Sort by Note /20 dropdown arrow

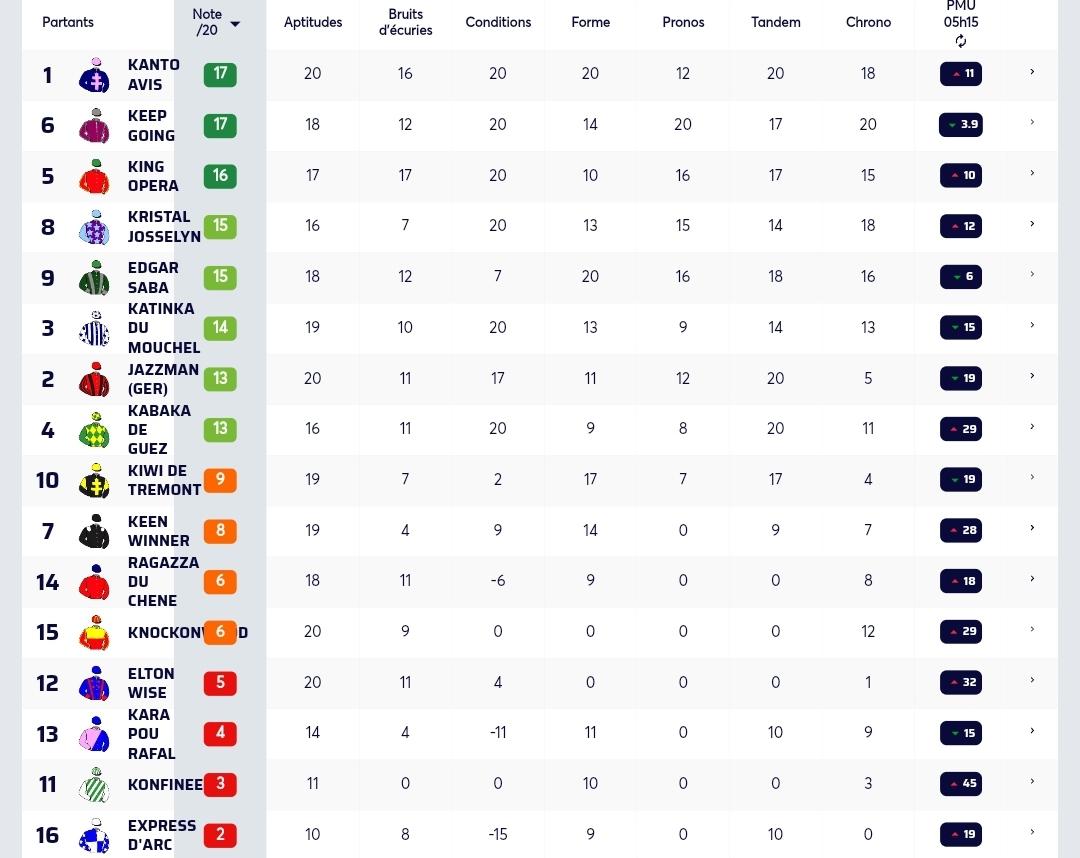click(235, 24)
